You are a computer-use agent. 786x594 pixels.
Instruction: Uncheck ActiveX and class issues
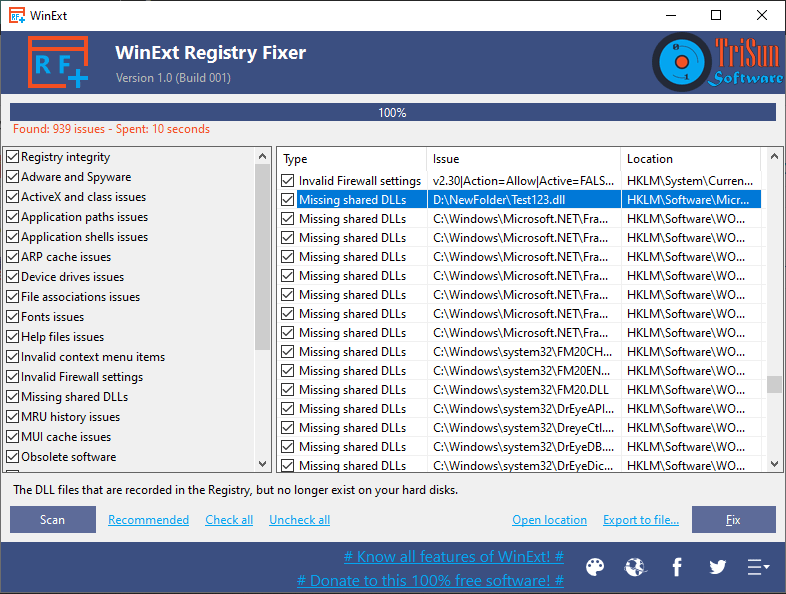pyautogui.click(x=13, y=197)
